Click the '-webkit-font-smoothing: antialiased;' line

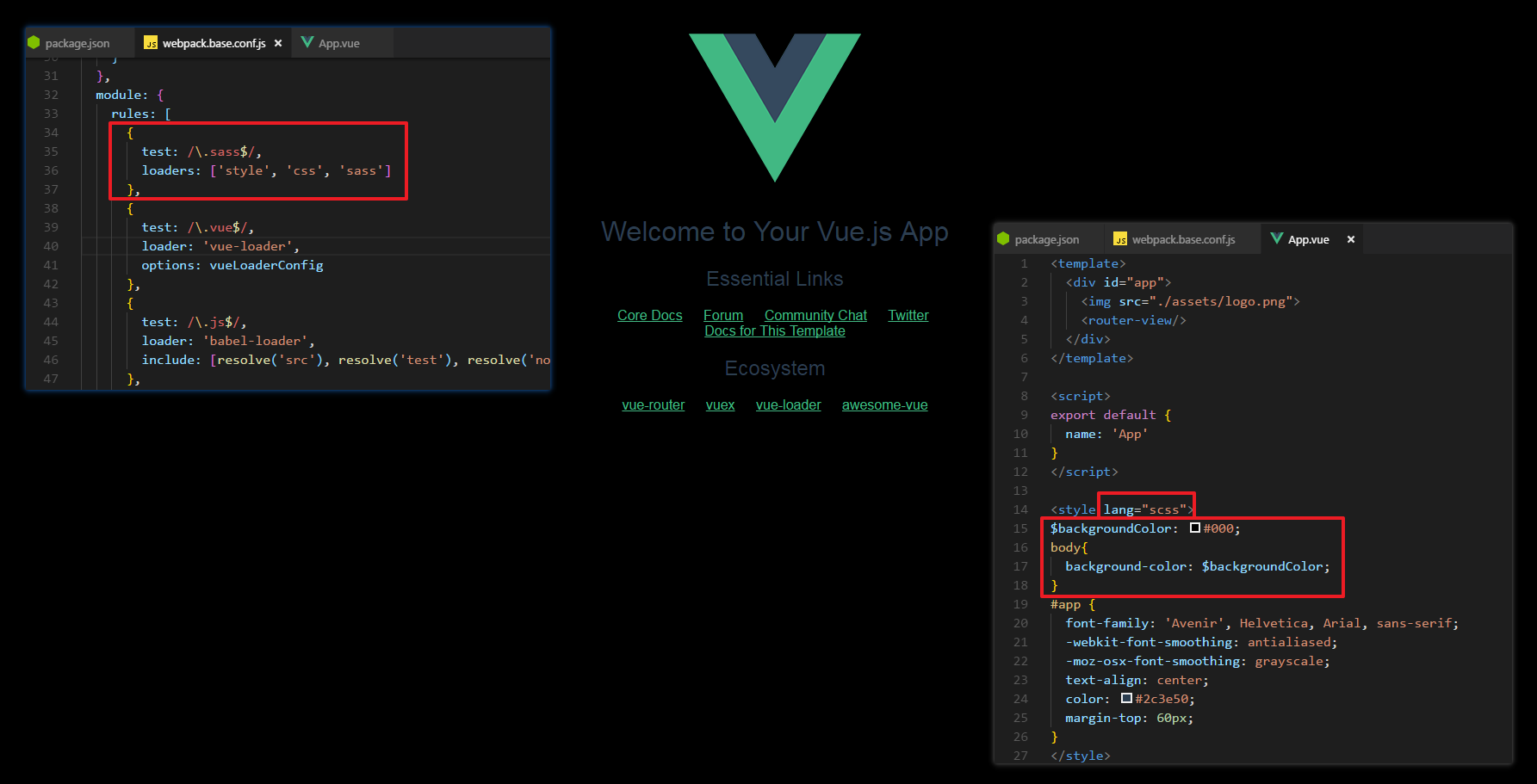[x=1201, y=642]
